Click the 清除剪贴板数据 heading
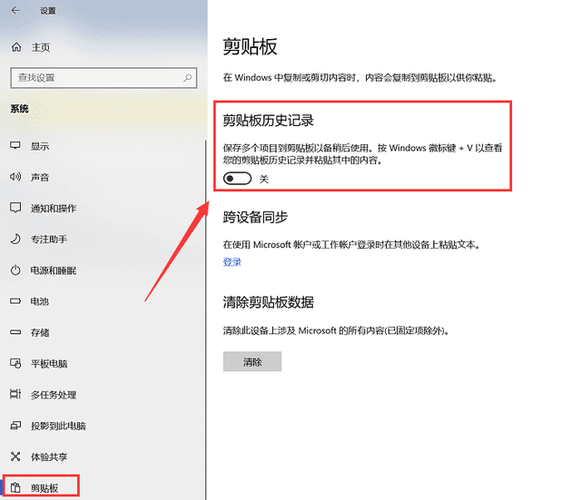Viewport: 581px width, 500px height. [268, 302]
